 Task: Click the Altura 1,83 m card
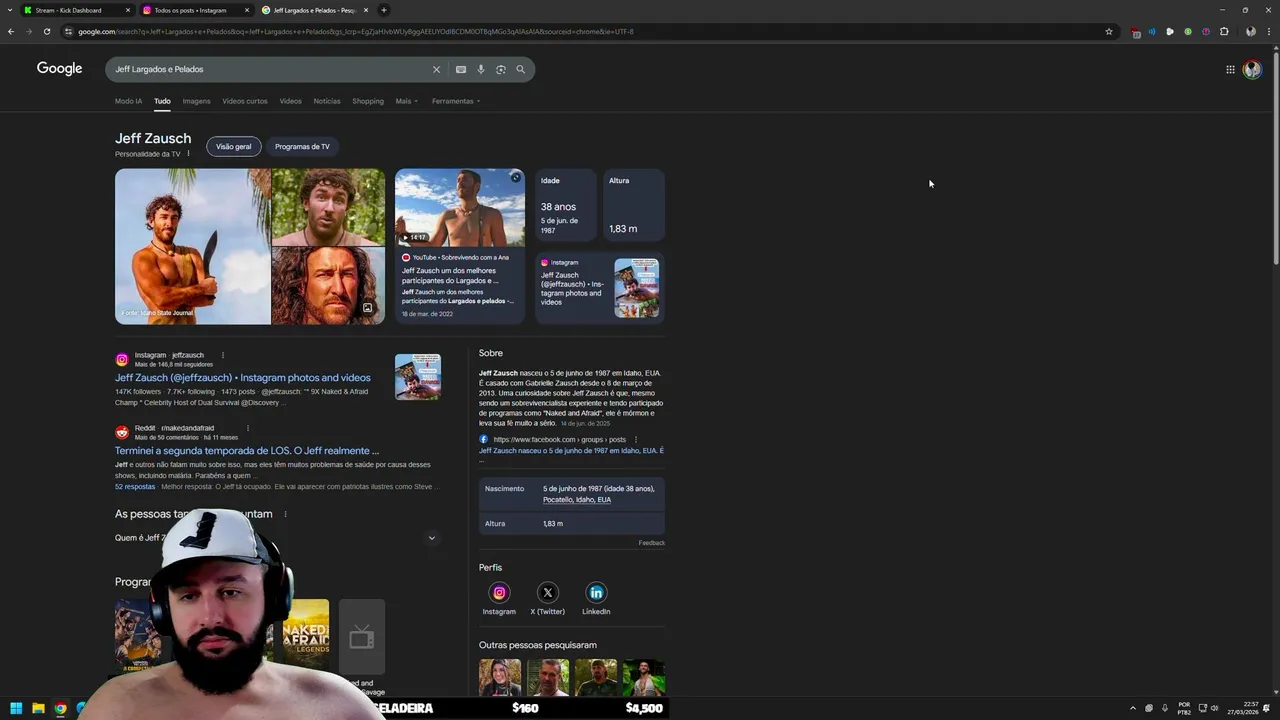click(x=634, y=205)
